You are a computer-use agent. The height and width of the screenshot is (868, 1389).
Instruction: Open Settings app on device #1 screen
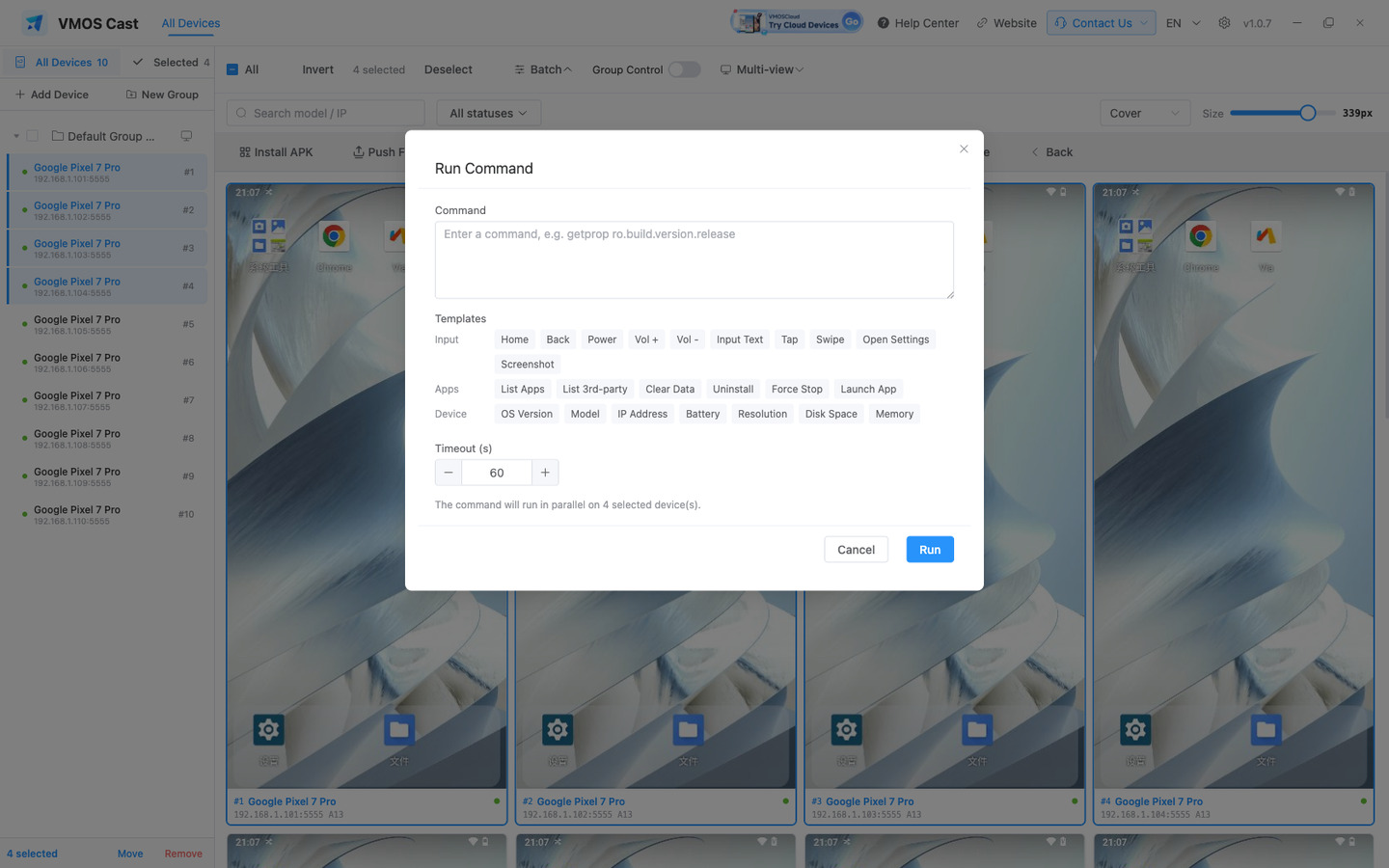[268, 729]
